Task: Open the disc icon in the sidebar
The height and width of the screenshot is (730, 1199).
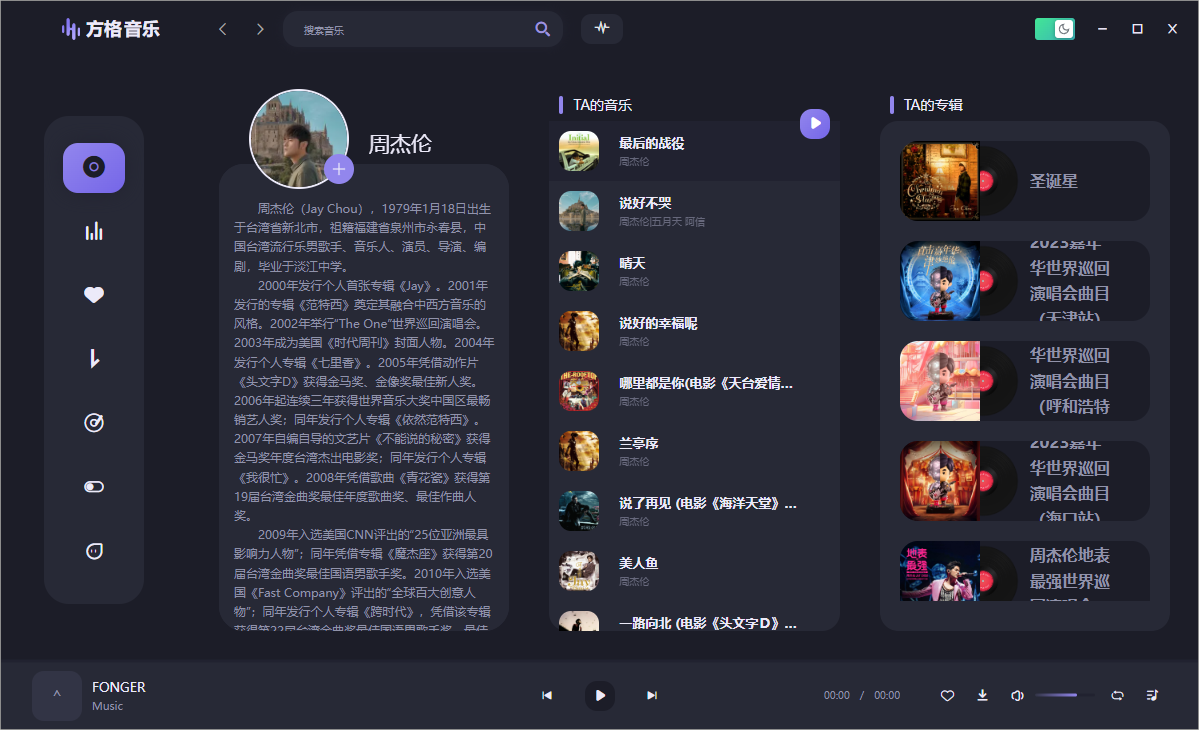Action: (94, 167)
